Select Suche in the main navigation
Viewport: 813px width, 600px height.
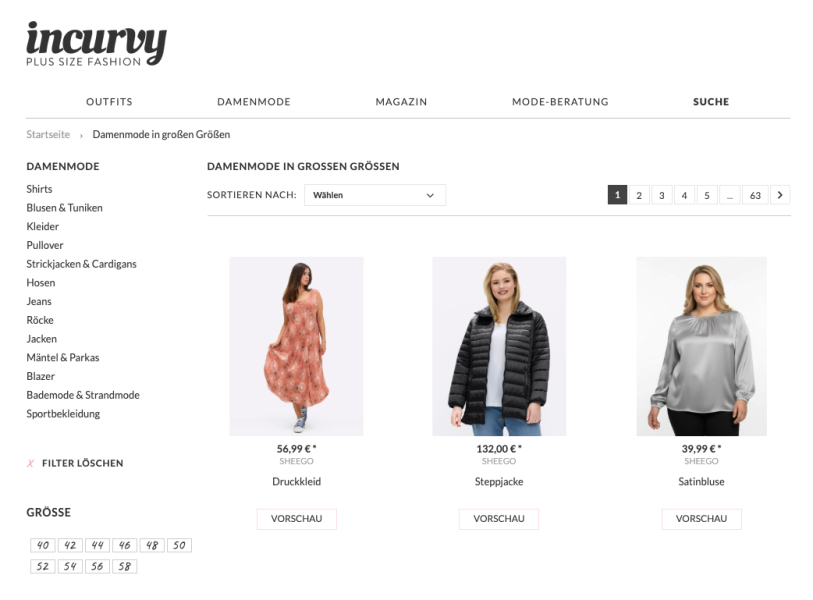coord(711,102)
